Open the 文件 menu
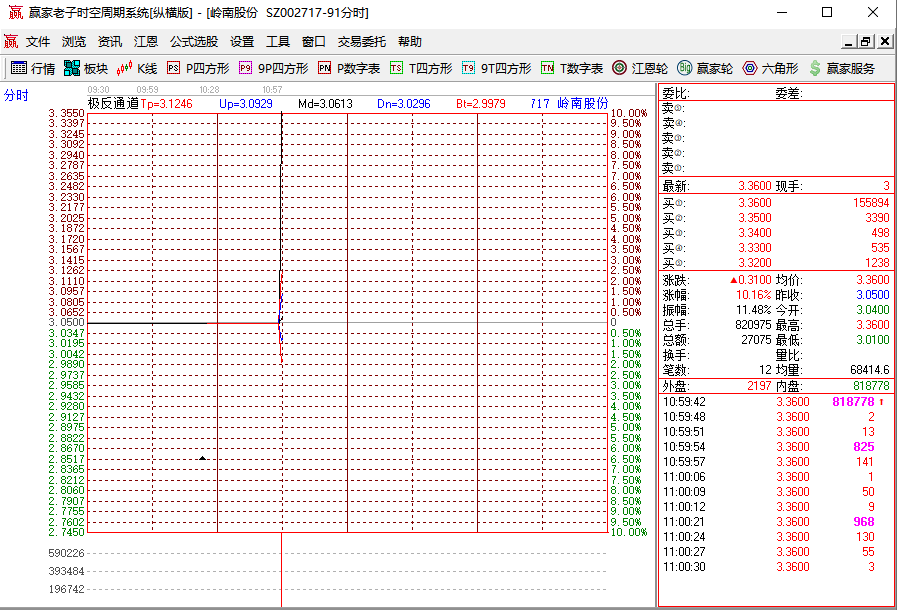The image size is (897, 610). point(38,42)
